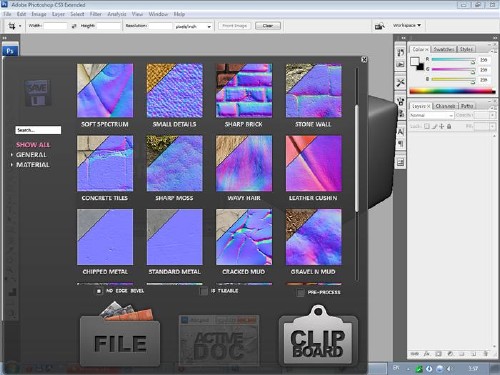Viewport: 500px width, 375px height.
Task: Open the History panel icon in dock
Action: [400, 52]
